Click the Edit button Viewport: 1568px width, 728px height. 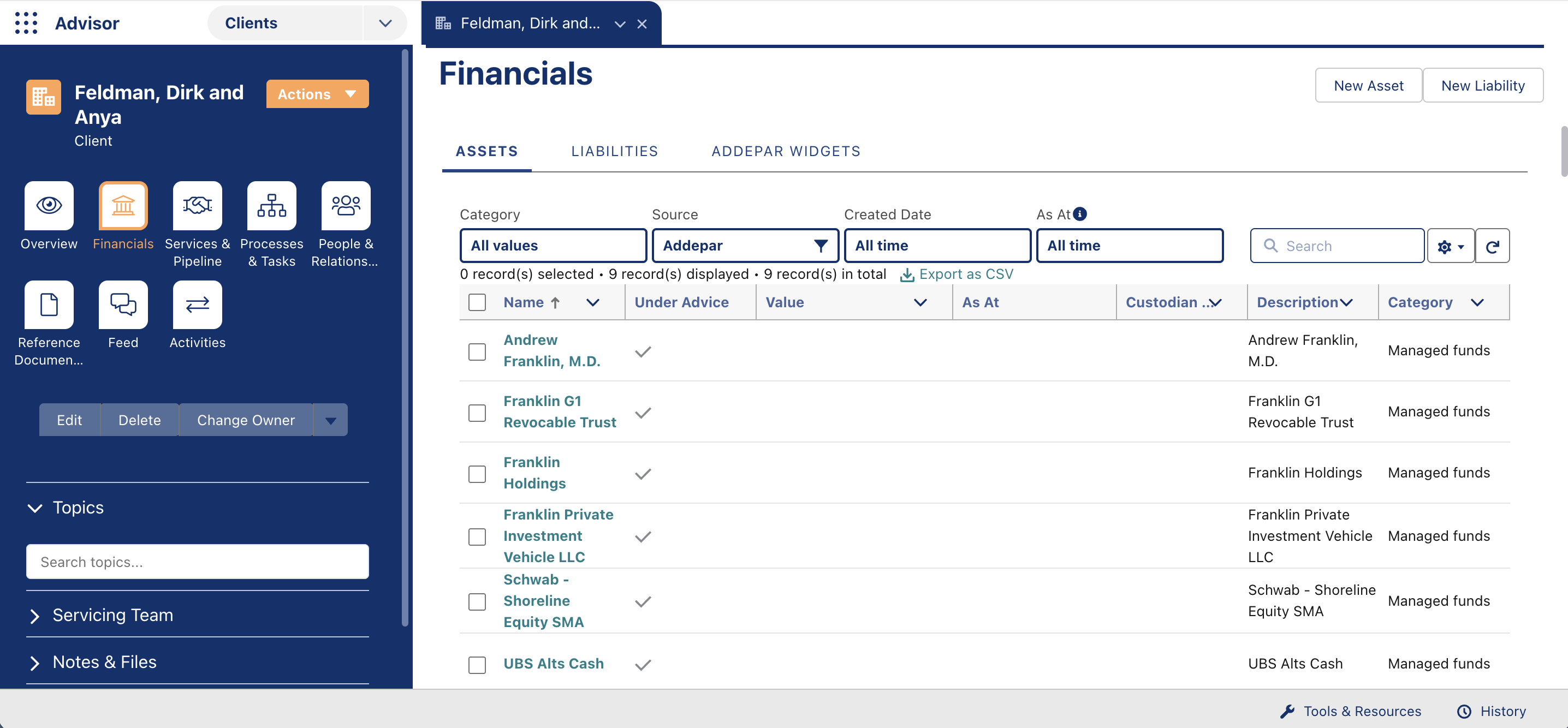tap(69, 420)
